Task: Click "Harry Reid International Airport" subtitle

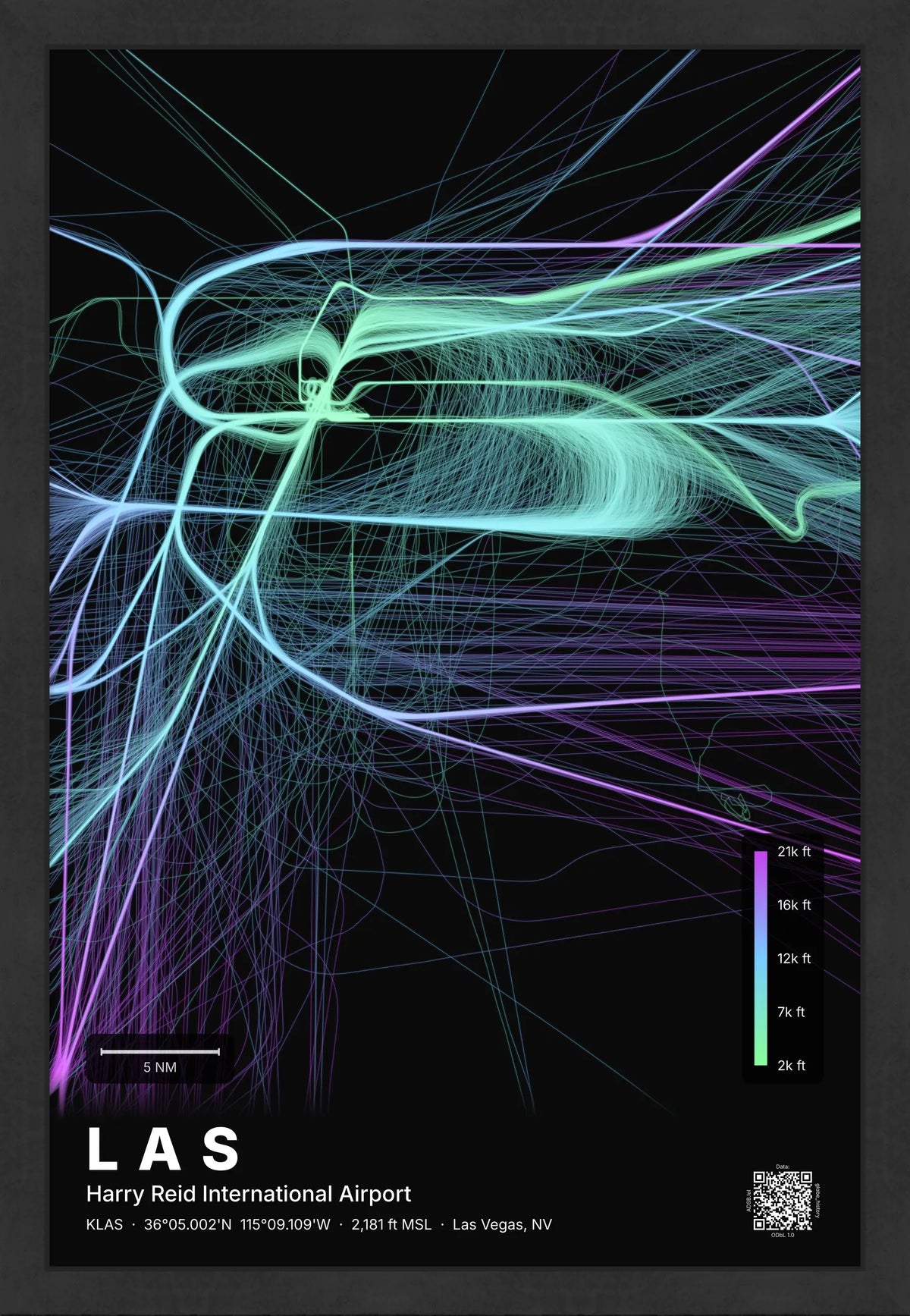Action: coord(249,1194)
